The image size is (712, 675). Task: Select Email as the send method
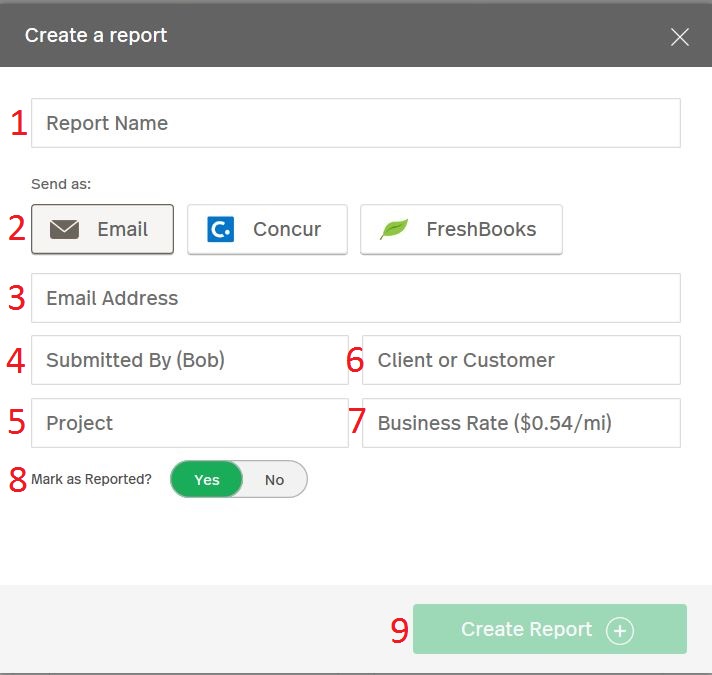point(103,229)
